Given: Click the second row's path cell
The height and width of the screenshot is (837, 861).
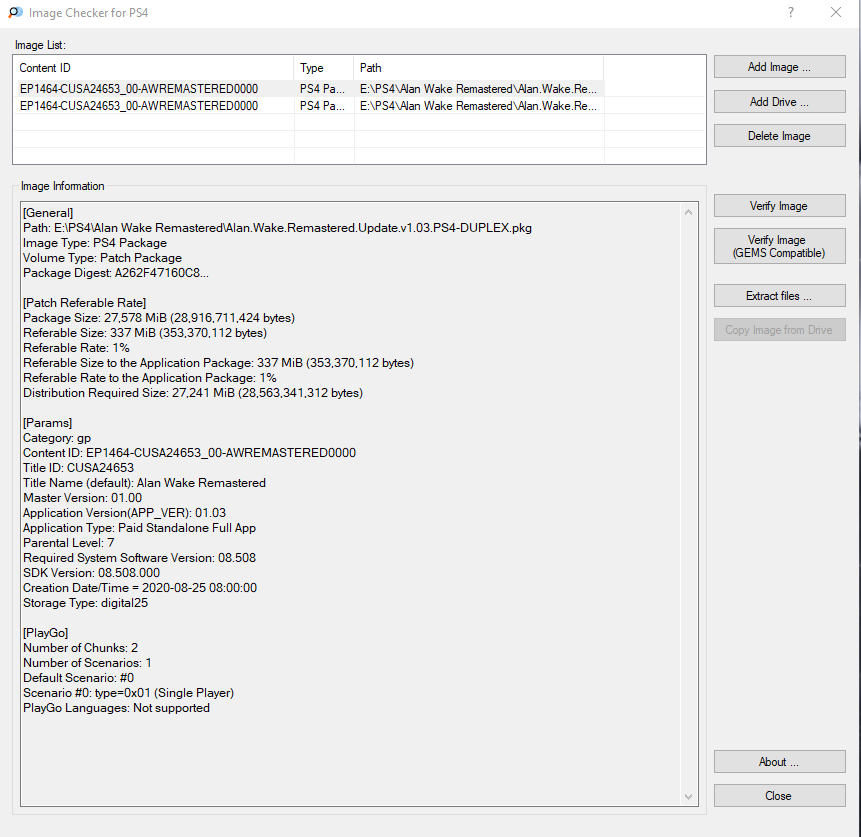Looking at the screenshot, I should pyautogui.click(x=478, y=106).
